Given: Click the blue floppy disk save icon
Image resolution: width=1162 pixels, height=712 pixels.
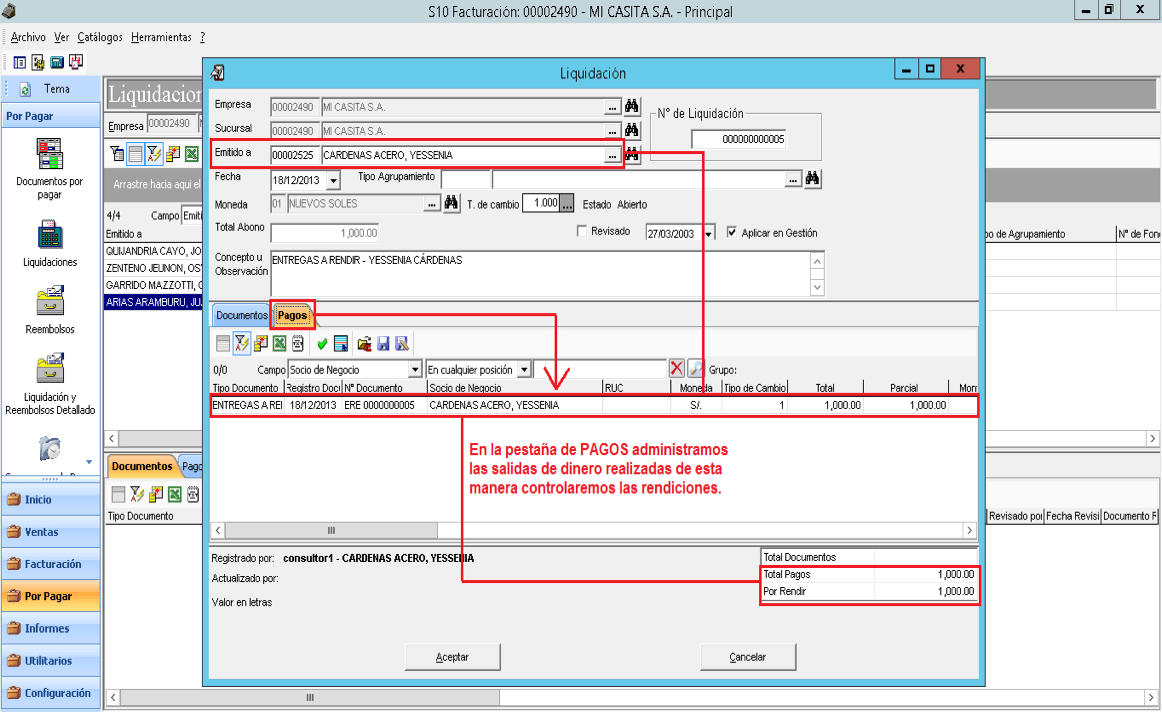Looking at the screenshot, I should coord(383,344).
